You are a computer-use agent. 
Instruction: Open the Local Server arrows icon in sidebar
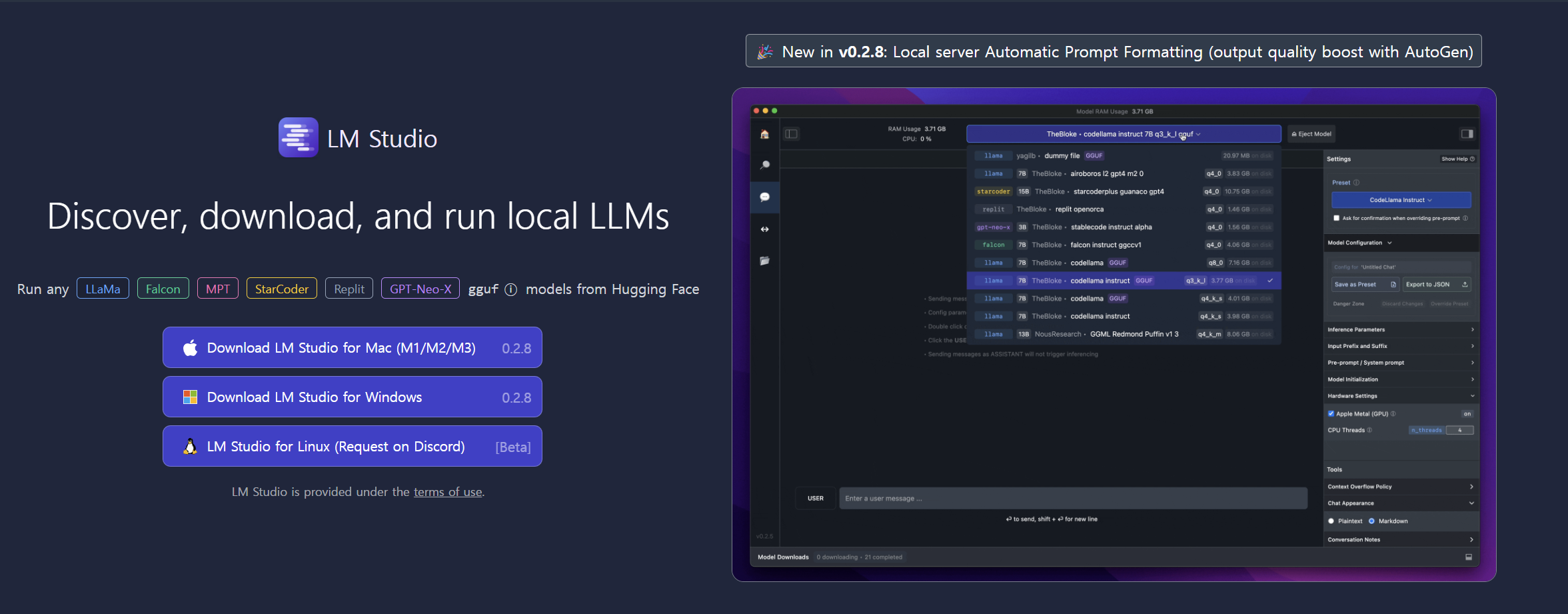pos(764,229)
